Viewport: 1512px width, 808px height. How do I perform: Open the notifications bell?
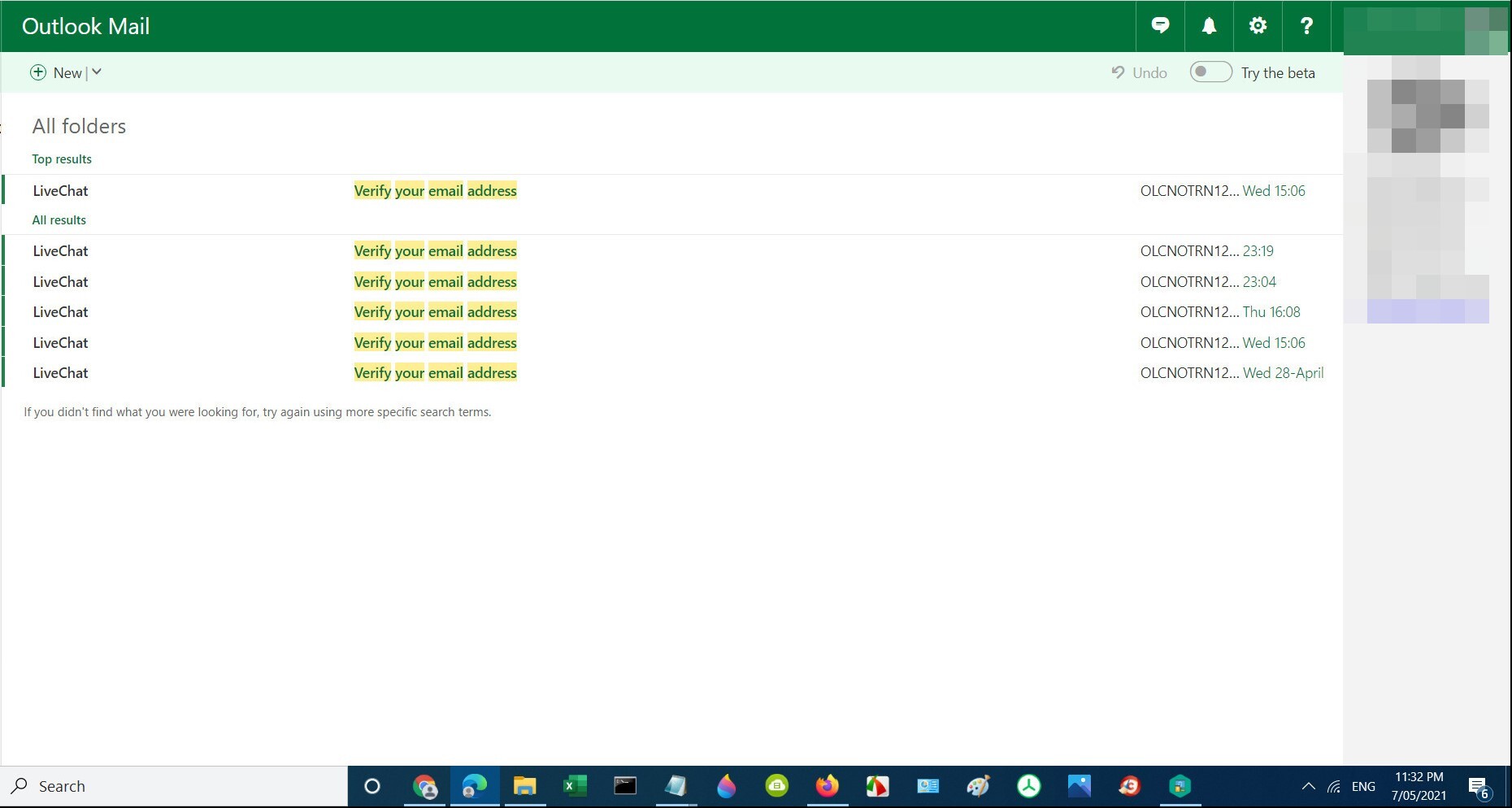(x=1209, y=26)
